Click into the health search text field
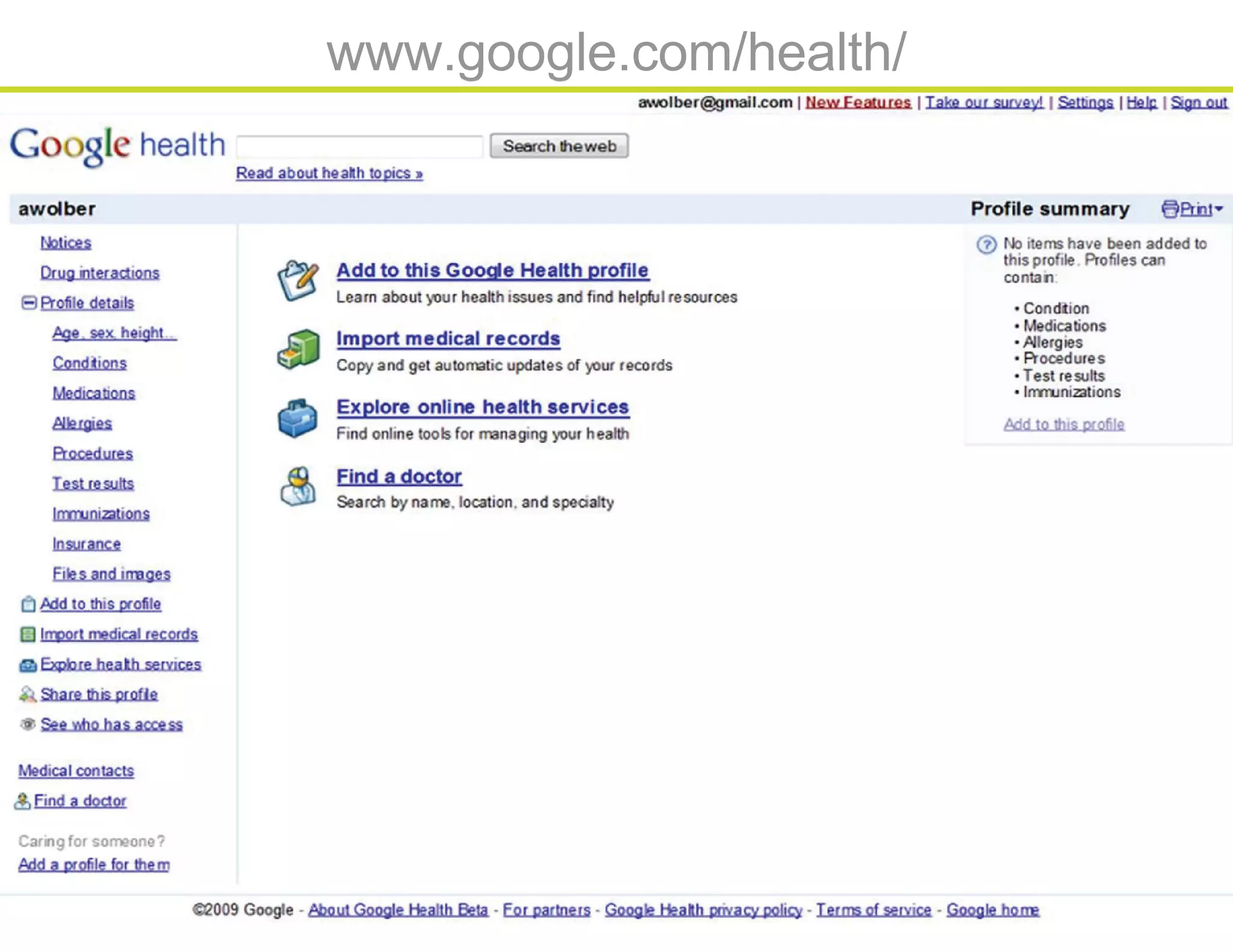This screenshot has width=1233, height=952. [360, 146]
